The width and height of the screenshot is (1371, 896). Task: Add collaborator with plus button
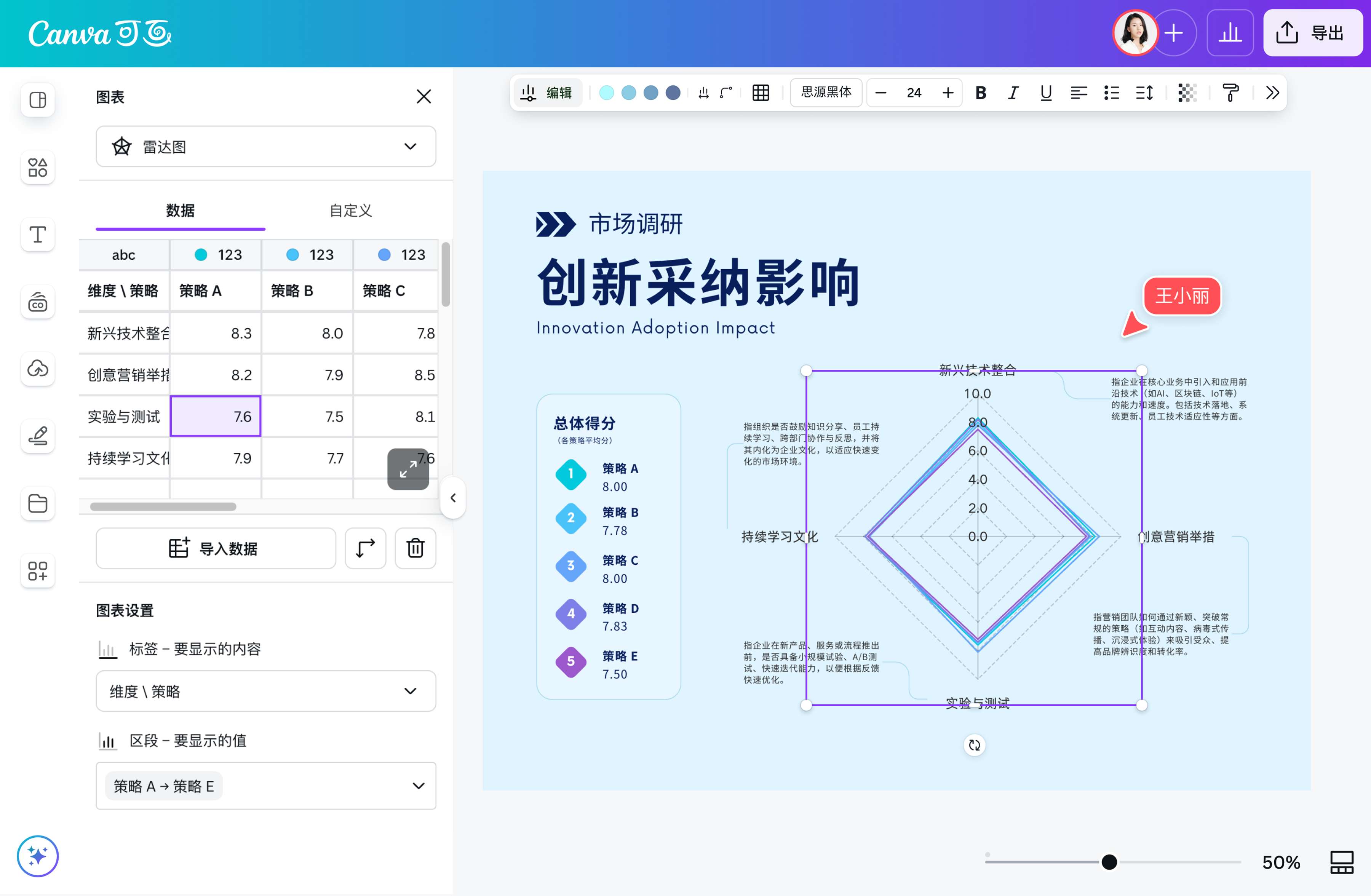(1174, 33)
